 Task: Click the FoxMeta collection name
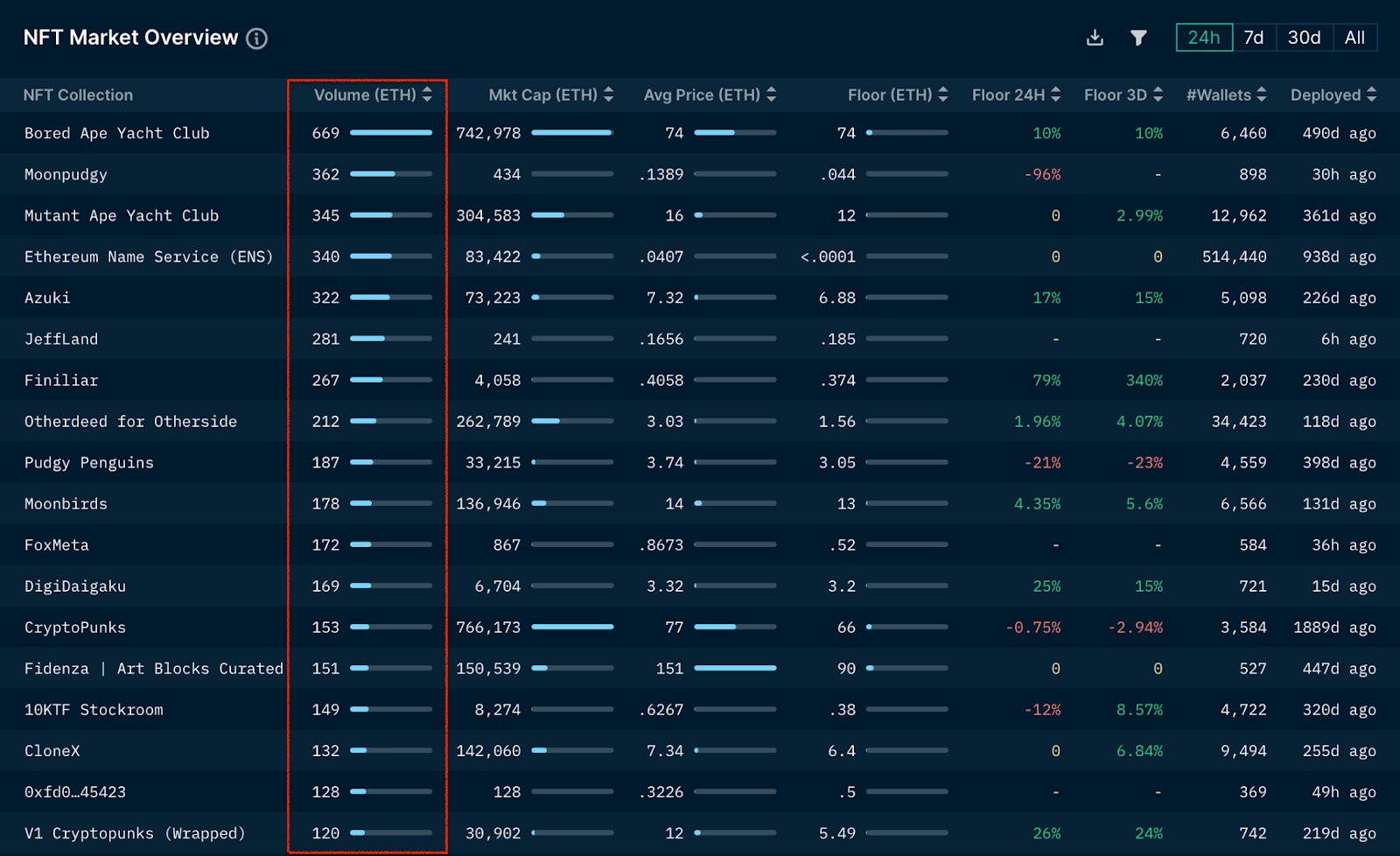point(57,544)
